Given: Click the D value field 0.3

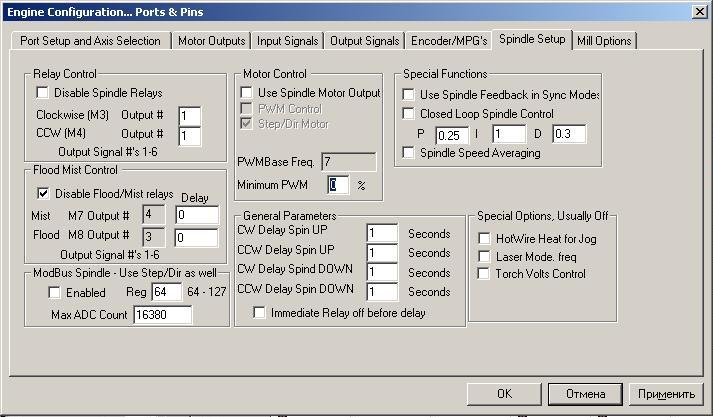Looking at the screenshot, I should (x=569, y=134).
